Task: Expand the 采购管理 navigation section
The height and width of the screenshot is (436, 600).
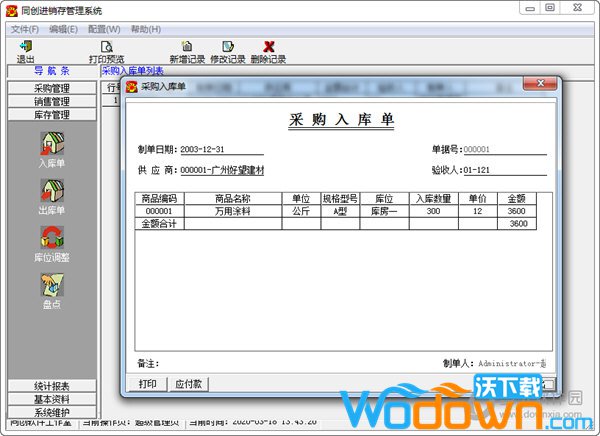Action: click(52, 88)
